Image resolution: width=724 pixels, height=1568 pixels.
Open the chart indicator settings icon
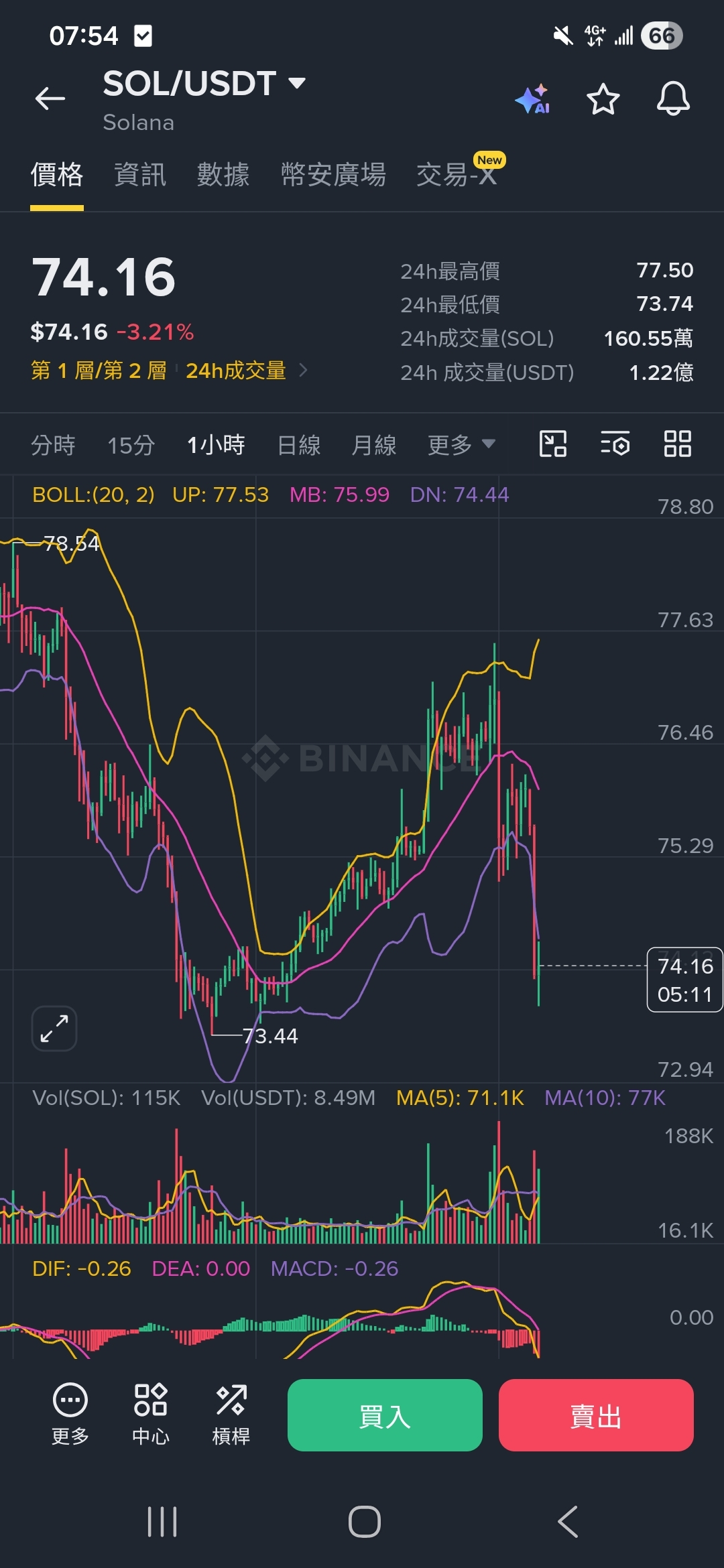(615, 444)
